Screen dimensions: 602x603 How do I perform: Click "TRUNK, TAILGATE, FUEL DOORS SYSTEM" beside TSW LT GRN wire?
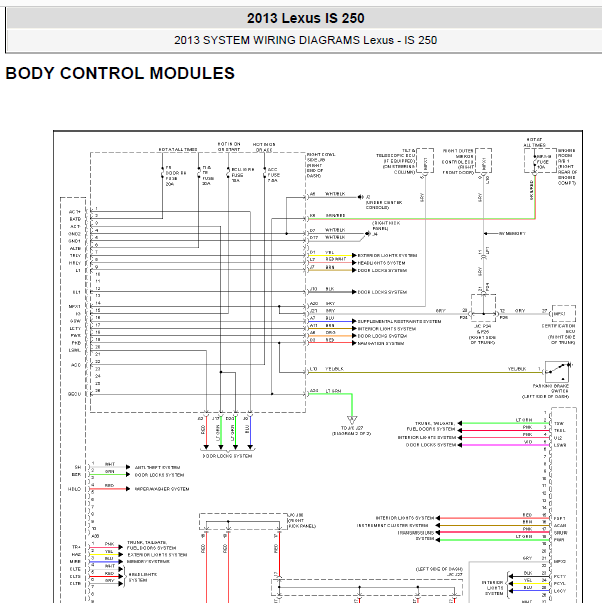(x=431, y=426)
